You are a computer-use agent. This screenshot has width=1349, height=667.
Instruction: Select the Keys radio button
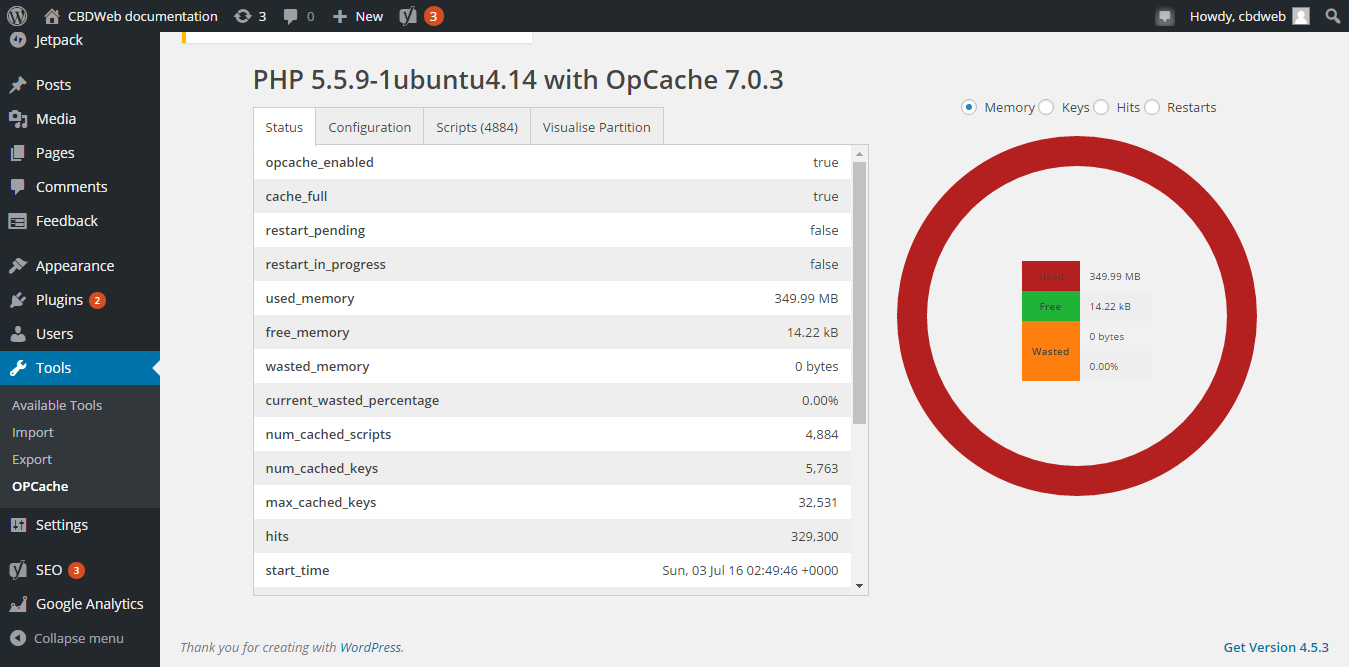point(1046,107)
